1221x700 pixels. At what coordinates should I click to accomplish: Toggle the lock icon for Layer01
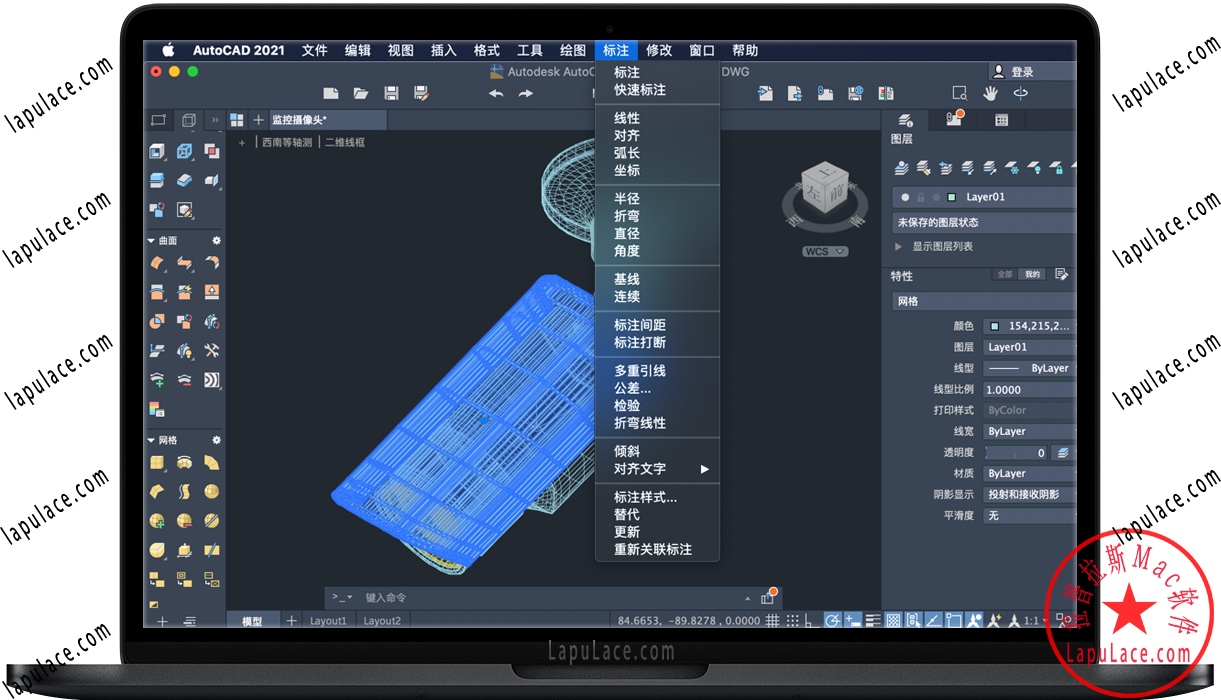(x=920, y=197)
